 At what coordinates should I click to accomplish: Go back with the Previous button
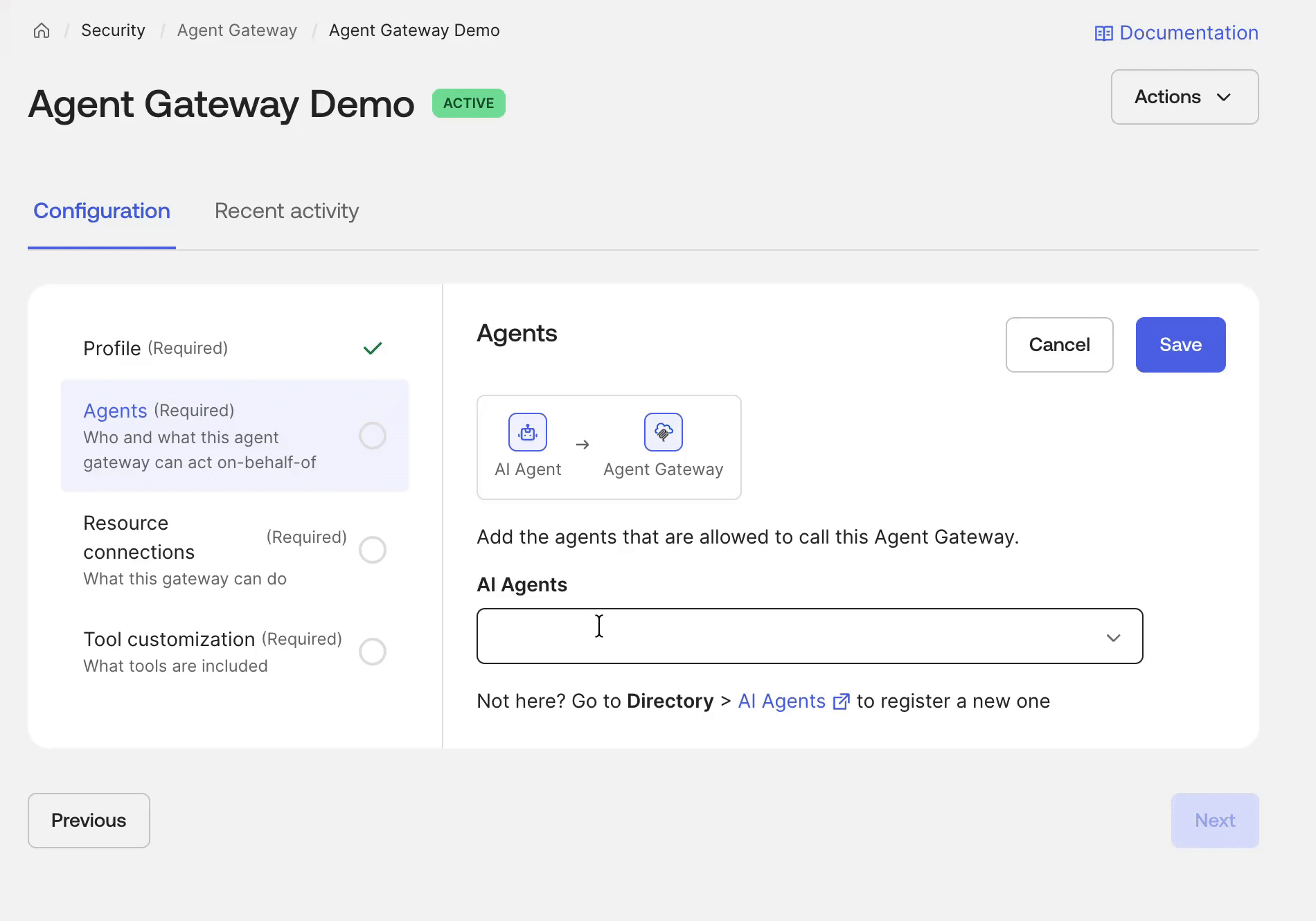(x=89, y=821)
